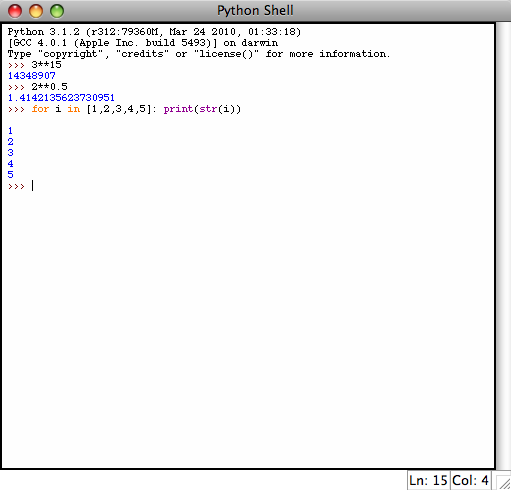Click the output 14348907
This screenshot has width=511, height=490.
tap(32, 76)
